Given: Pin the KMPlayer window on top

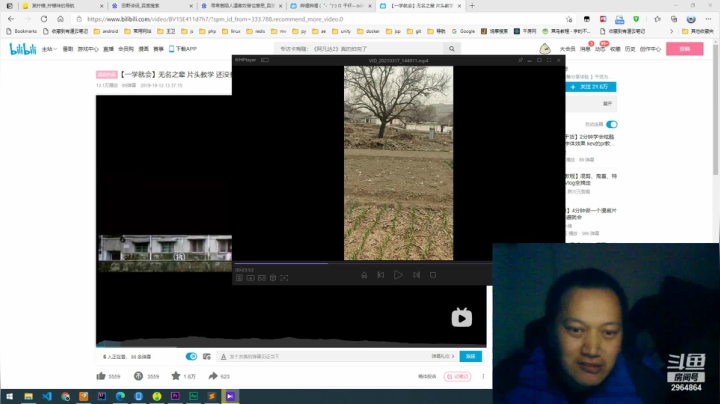Looking at the screenshot, I should click(520, 60).
